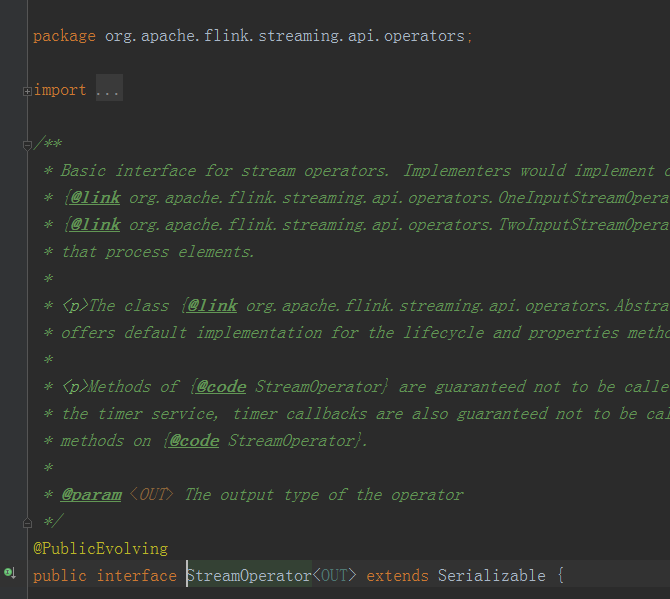Place cursor on StreamOperator interface name
The height and width of the screenshot is (599, 670).
[x=249, y=575]
